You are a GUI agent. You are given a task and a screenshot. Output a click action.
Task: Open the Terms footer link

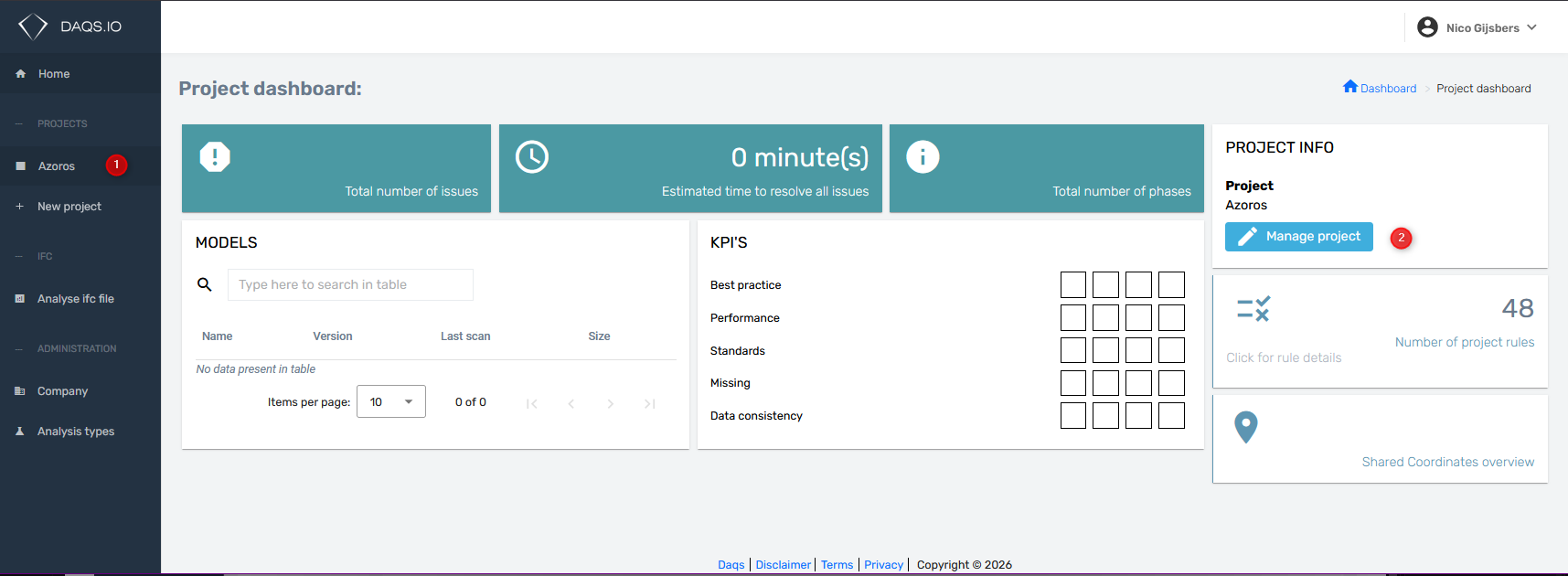[837, 565]
